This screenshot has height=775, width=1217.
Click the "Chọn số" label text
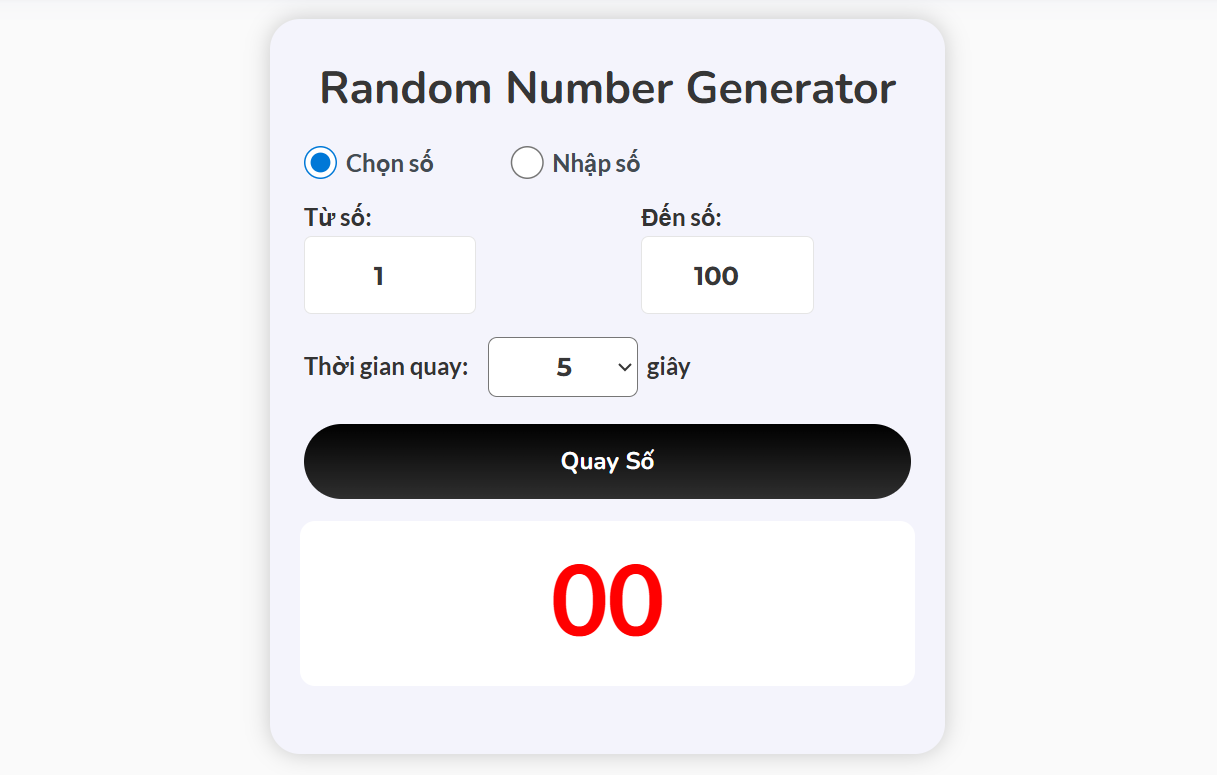click(389, 163)
